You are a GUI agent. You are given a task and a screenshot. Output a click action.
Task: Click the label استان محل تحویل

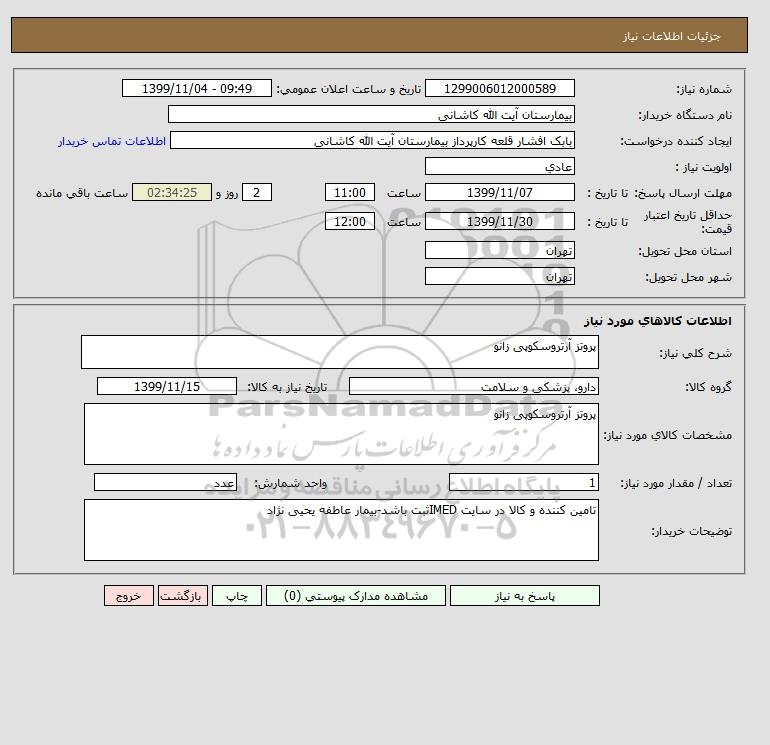[685, 251]
